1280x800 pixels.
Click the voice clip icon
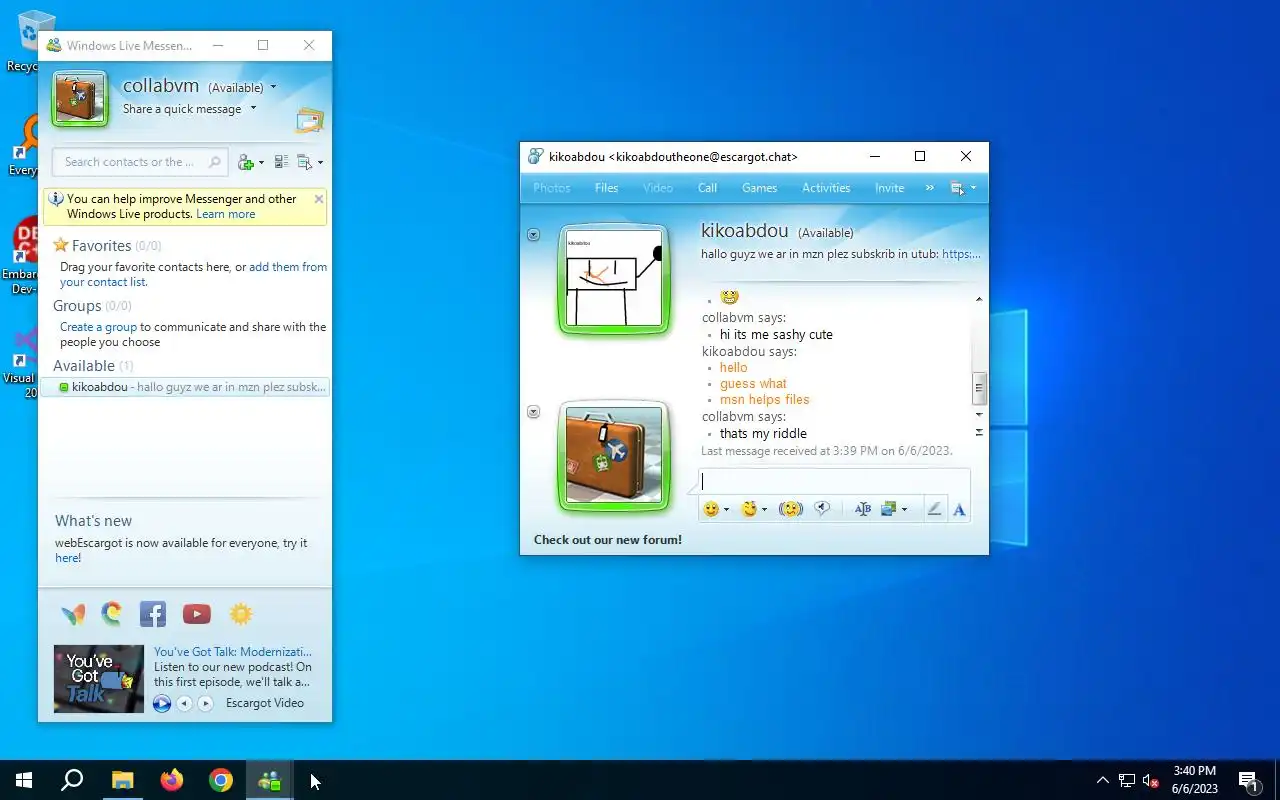pos(822,509)
